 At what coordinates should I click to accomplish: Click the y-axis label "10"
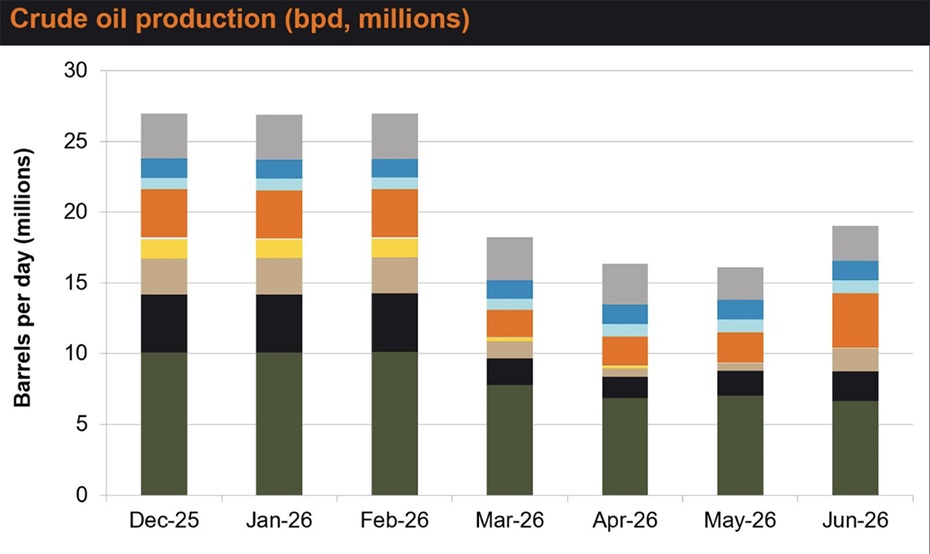pos(75,354)
